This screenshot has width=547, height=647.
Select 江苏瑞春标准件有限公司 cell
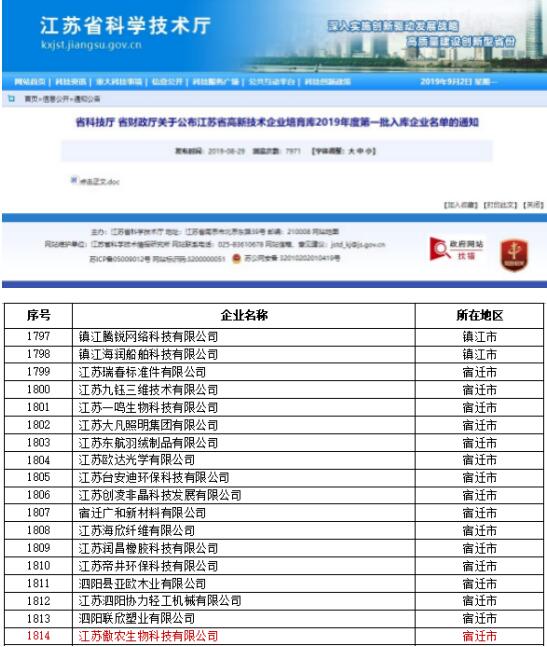[x=244, y=372]
